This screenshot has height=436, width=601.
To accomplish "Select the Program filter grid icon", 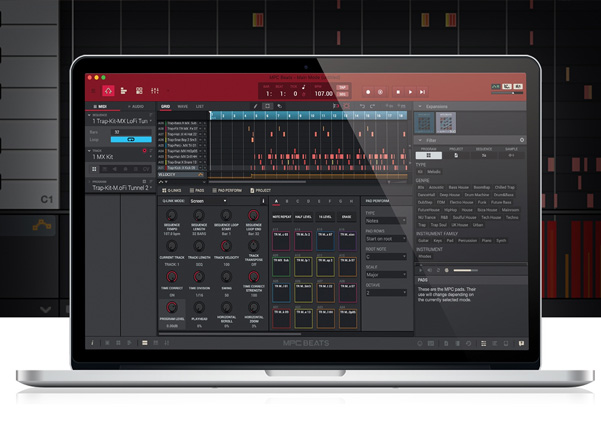I will point(429,155).
